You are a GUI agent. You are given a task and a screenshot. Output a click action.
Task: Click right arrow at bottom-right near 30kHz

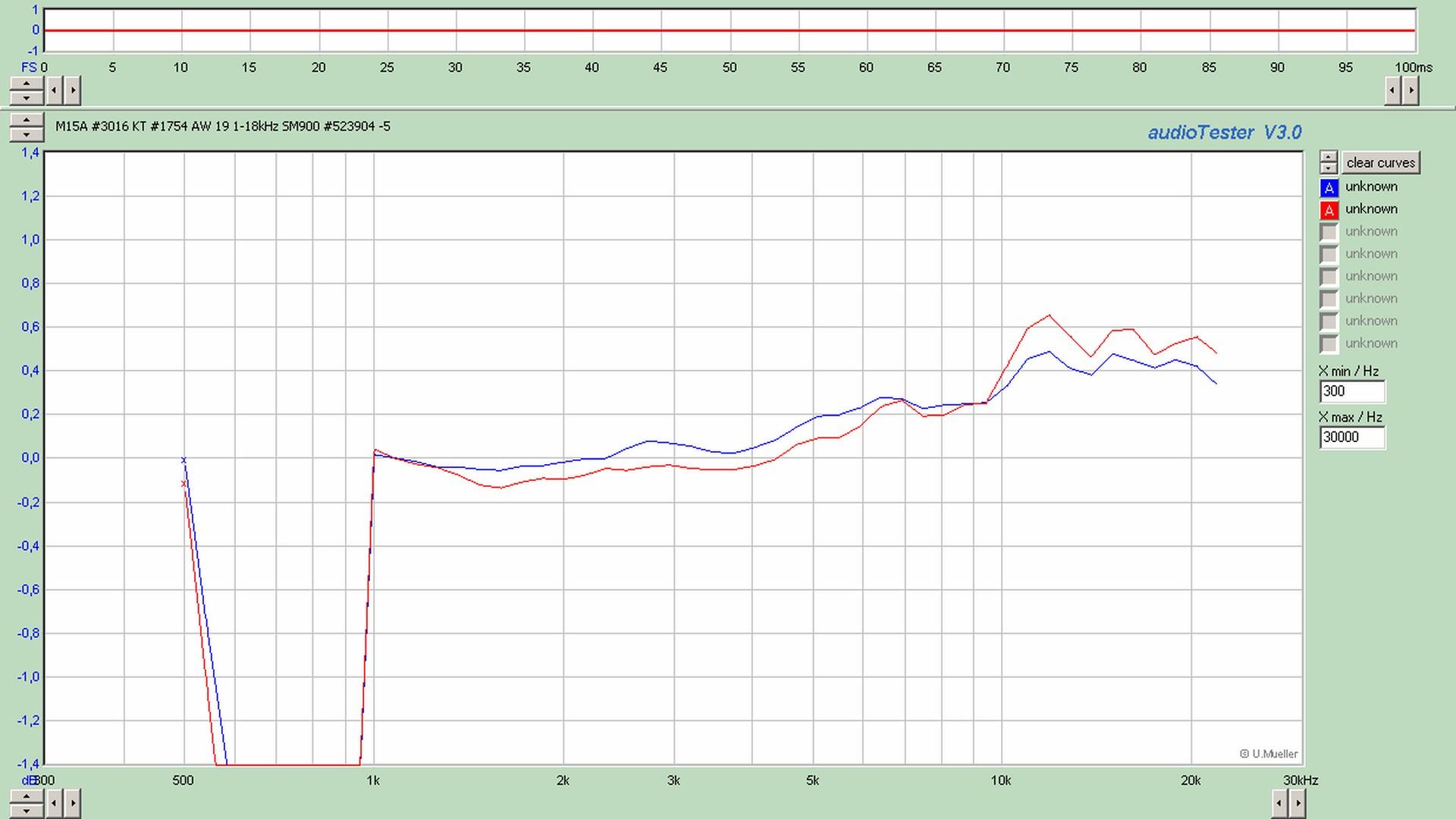point(1298,802)
